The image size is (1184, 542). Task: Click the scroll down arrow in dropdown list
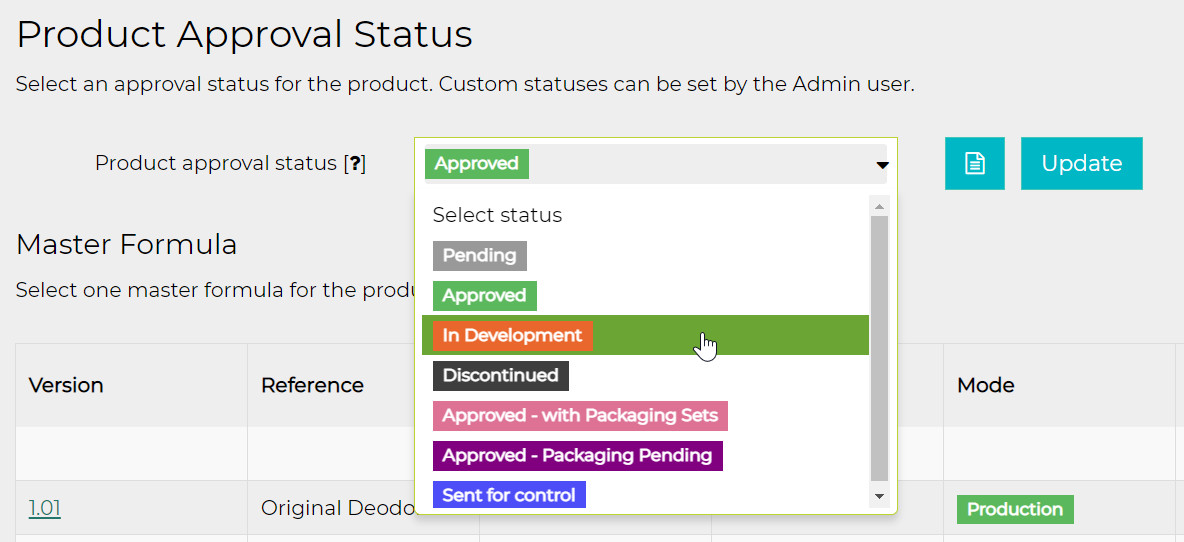point(879,496)
